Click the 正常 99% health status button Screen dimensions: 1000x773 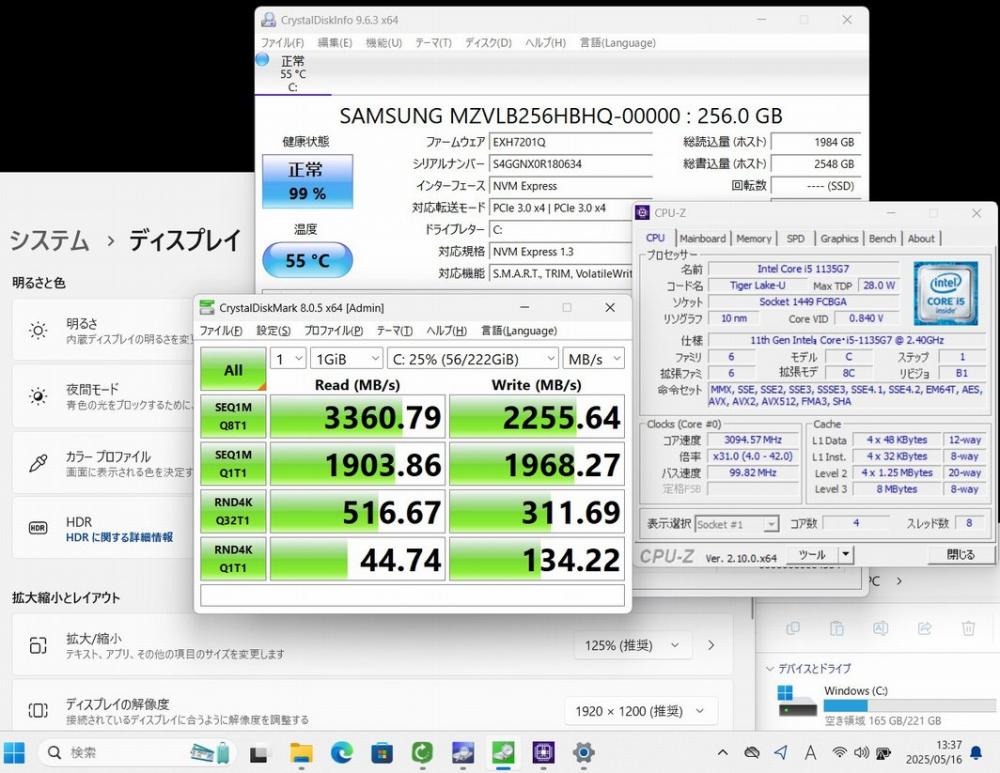307,181
